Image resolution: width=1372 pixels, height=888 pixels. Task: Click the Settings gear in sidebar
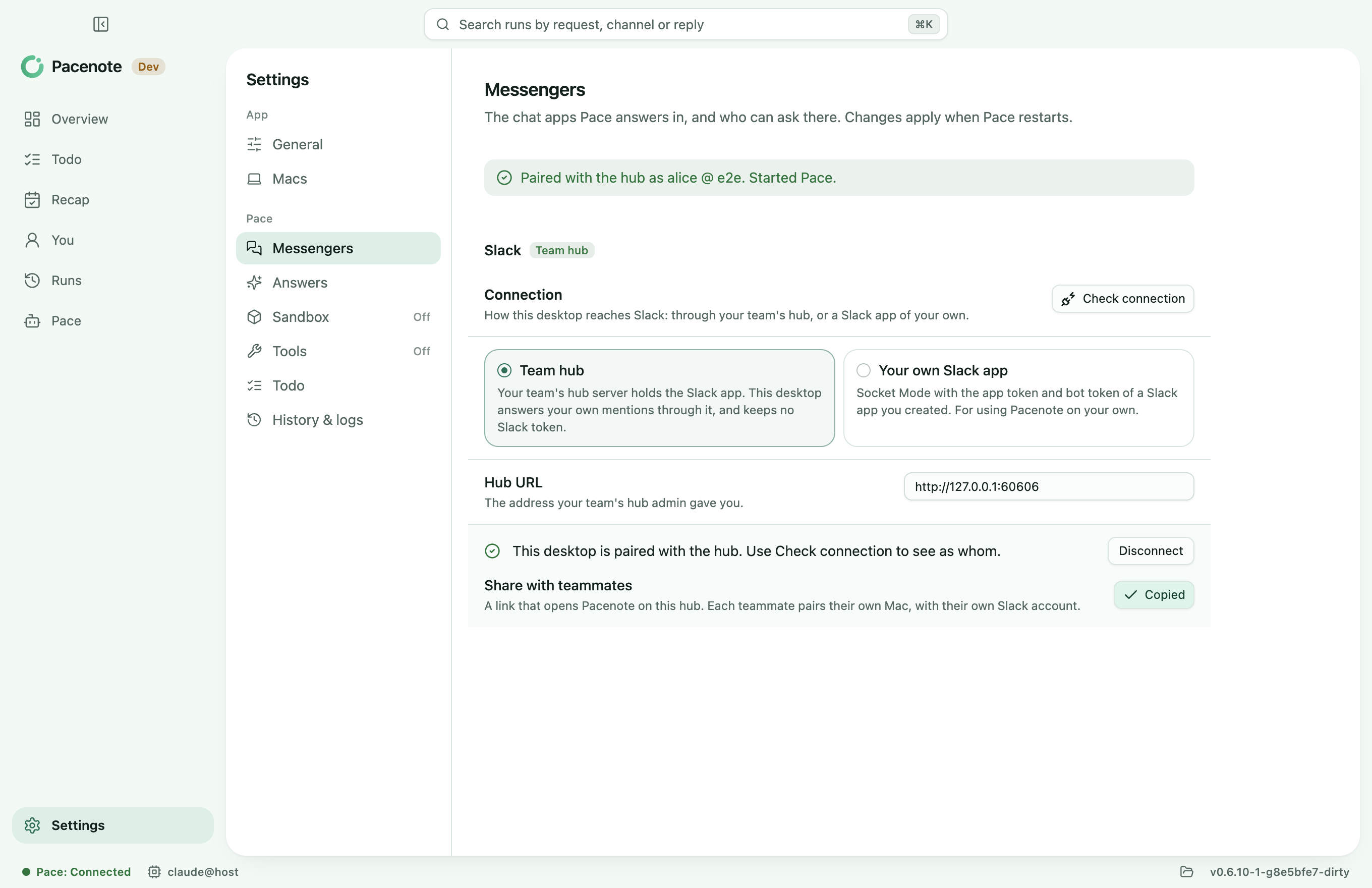[113, 825]
